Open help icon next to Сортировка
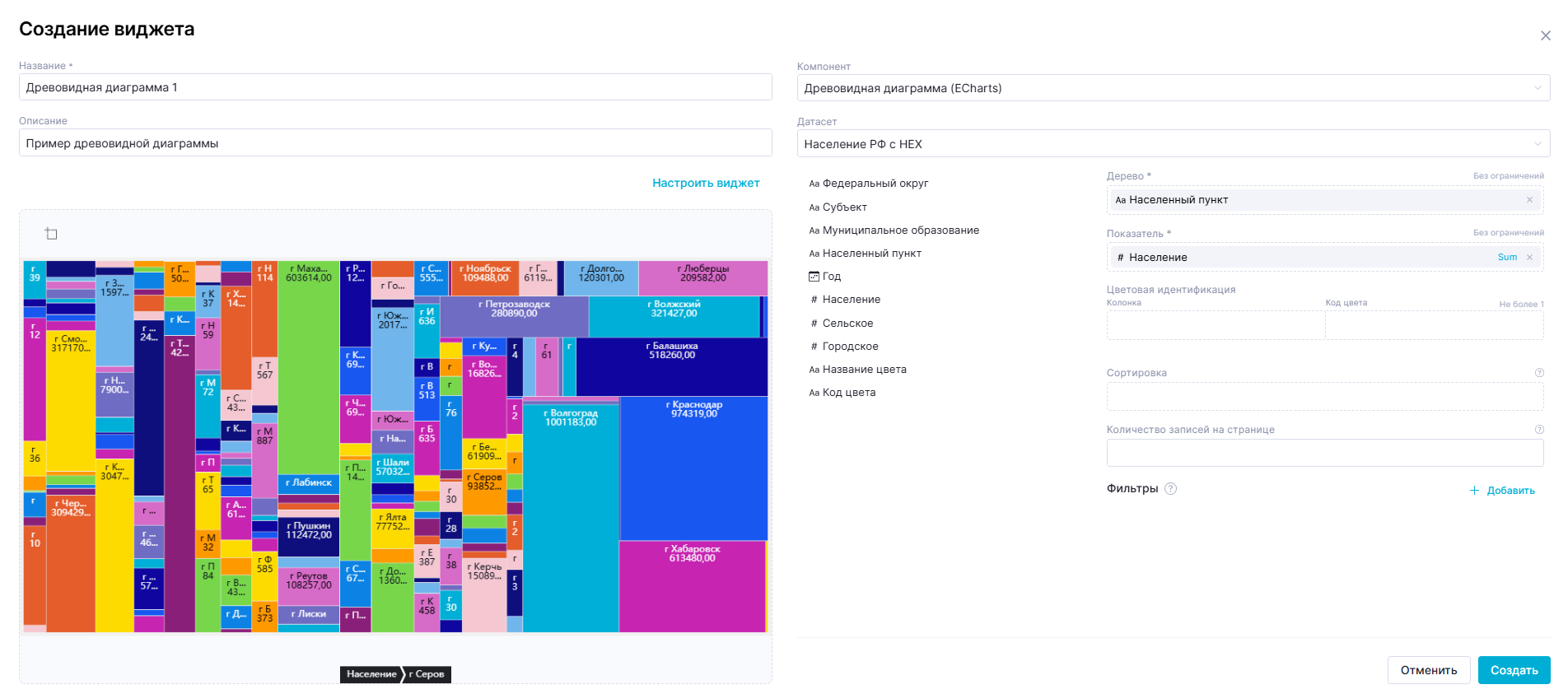Image resolution: width=1568 pixels, height=694 pixels. tap(1538, 373)
